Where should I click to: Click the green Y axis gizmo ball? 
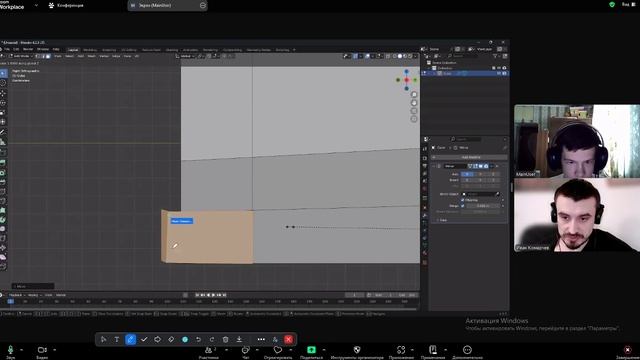tap(415, 80)
